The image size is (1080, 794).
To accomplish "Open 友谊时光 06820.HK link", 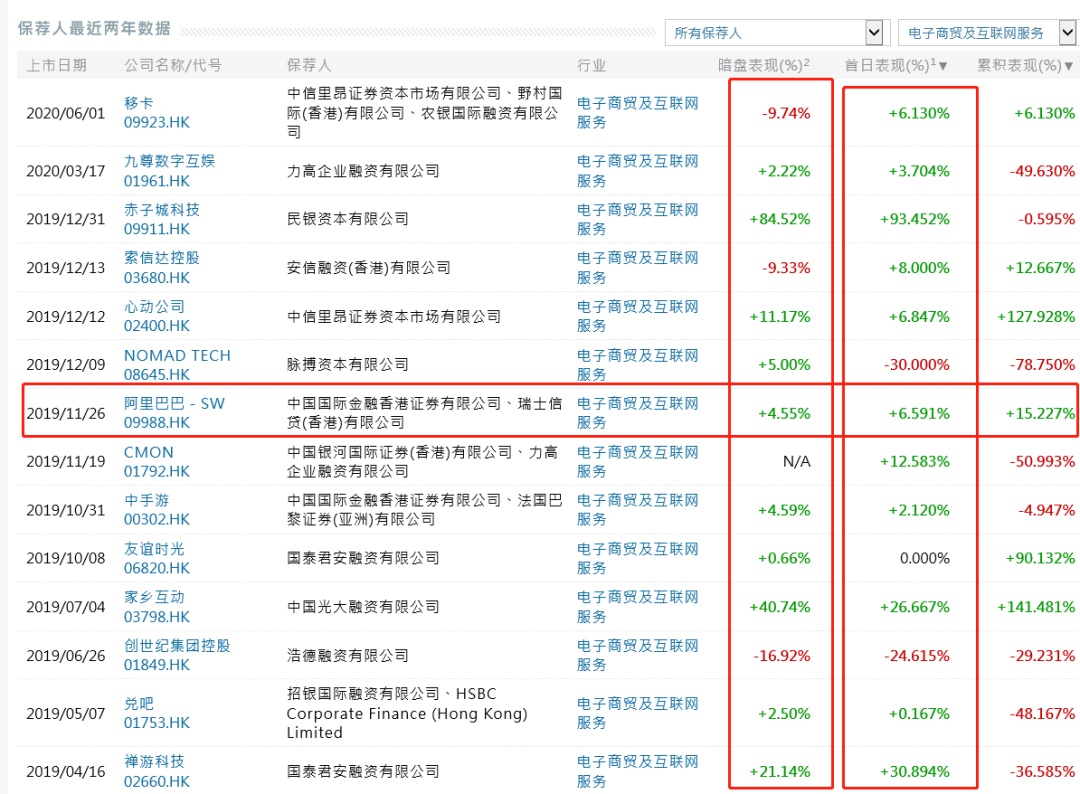I will click(x=156, y=558).
